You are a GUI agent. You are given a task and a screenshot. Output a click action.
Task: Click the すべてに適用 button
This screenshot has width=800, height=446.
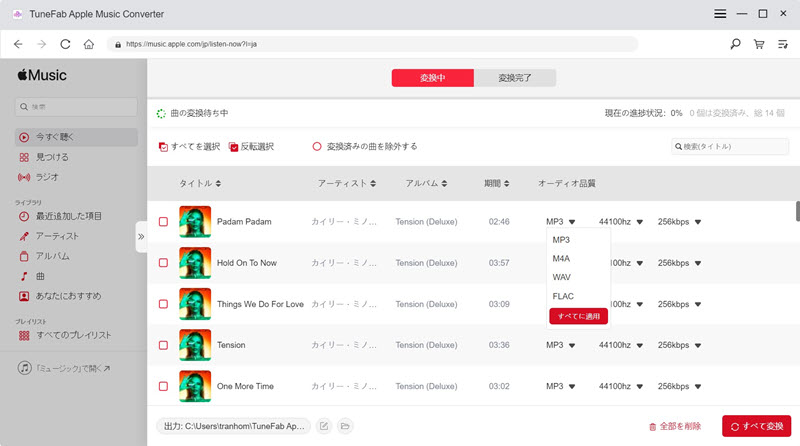tap(579, 316)
